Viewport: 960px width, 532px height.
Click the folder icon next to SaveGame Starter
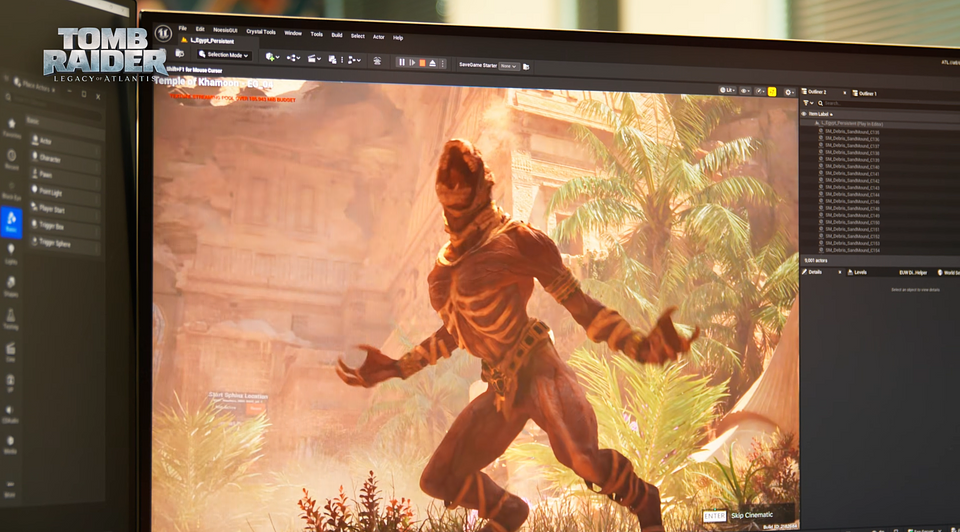[x=526, y=67]
